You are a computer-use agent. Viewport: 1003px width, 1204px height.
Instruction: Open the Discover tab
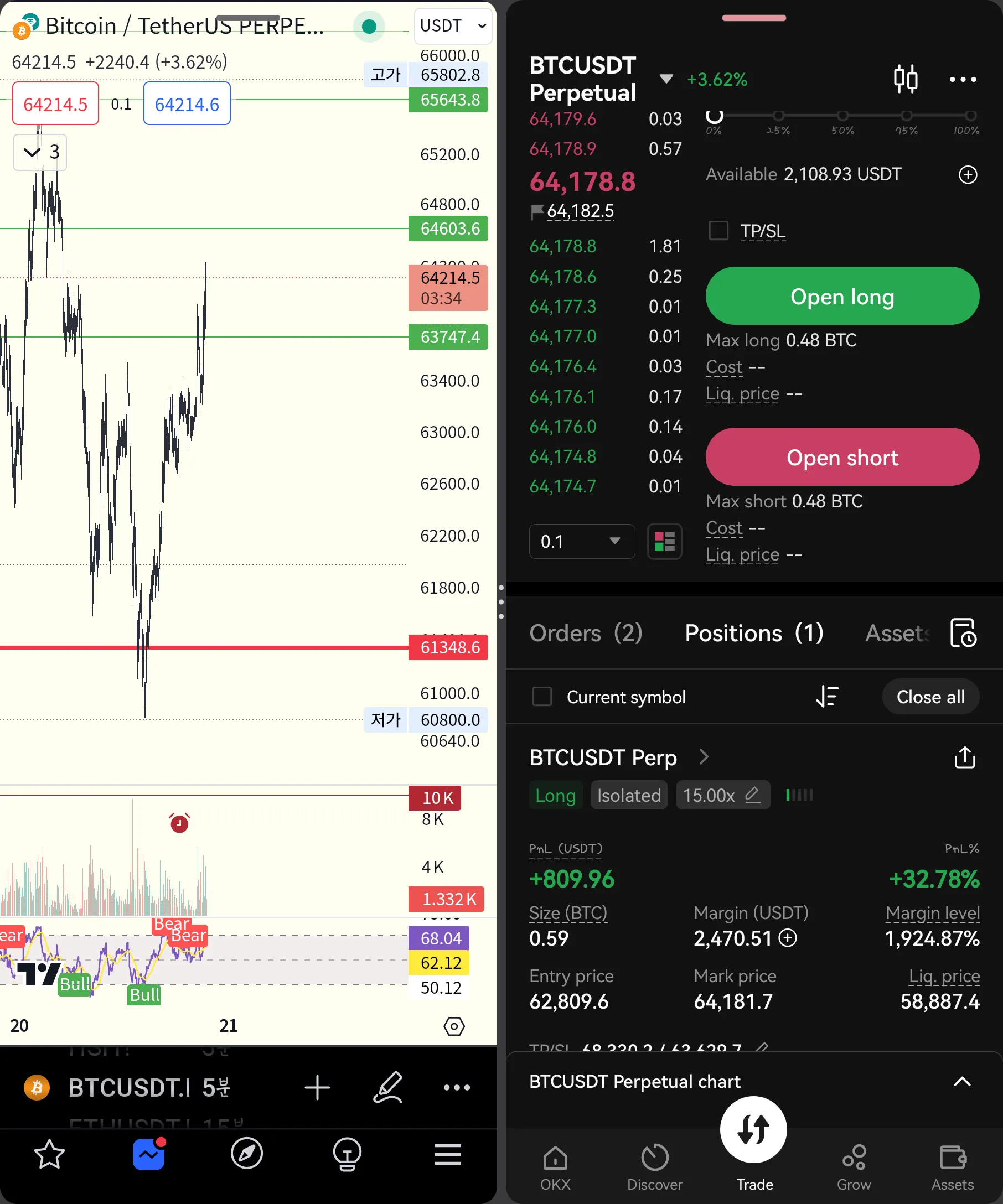[655, 1169]
